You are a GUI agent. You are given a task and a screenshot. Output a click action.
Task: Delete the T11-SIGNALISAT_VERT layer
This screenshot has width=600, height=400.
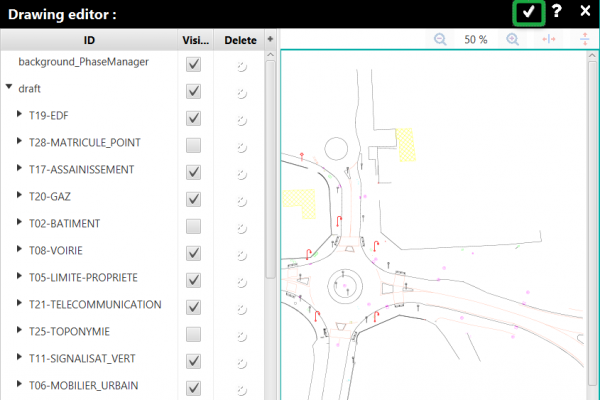(241, 363)
